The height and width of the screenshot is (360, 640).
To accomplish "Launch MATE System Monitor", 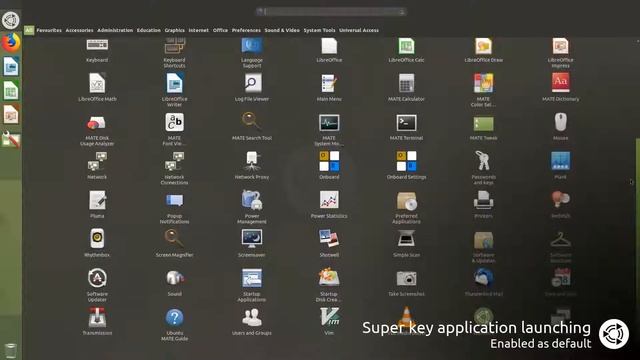I will [x=329, y=129].
